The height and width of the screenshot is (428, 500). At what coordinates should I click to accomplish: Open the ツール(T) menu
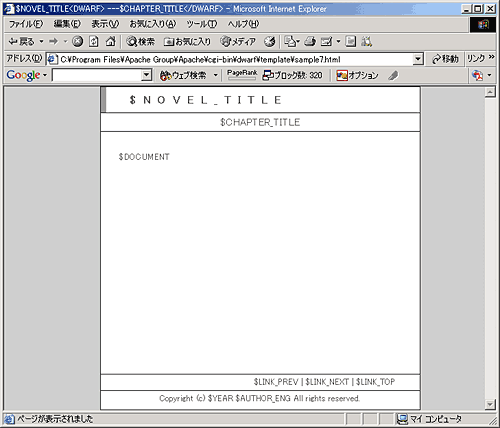point(202,24)
